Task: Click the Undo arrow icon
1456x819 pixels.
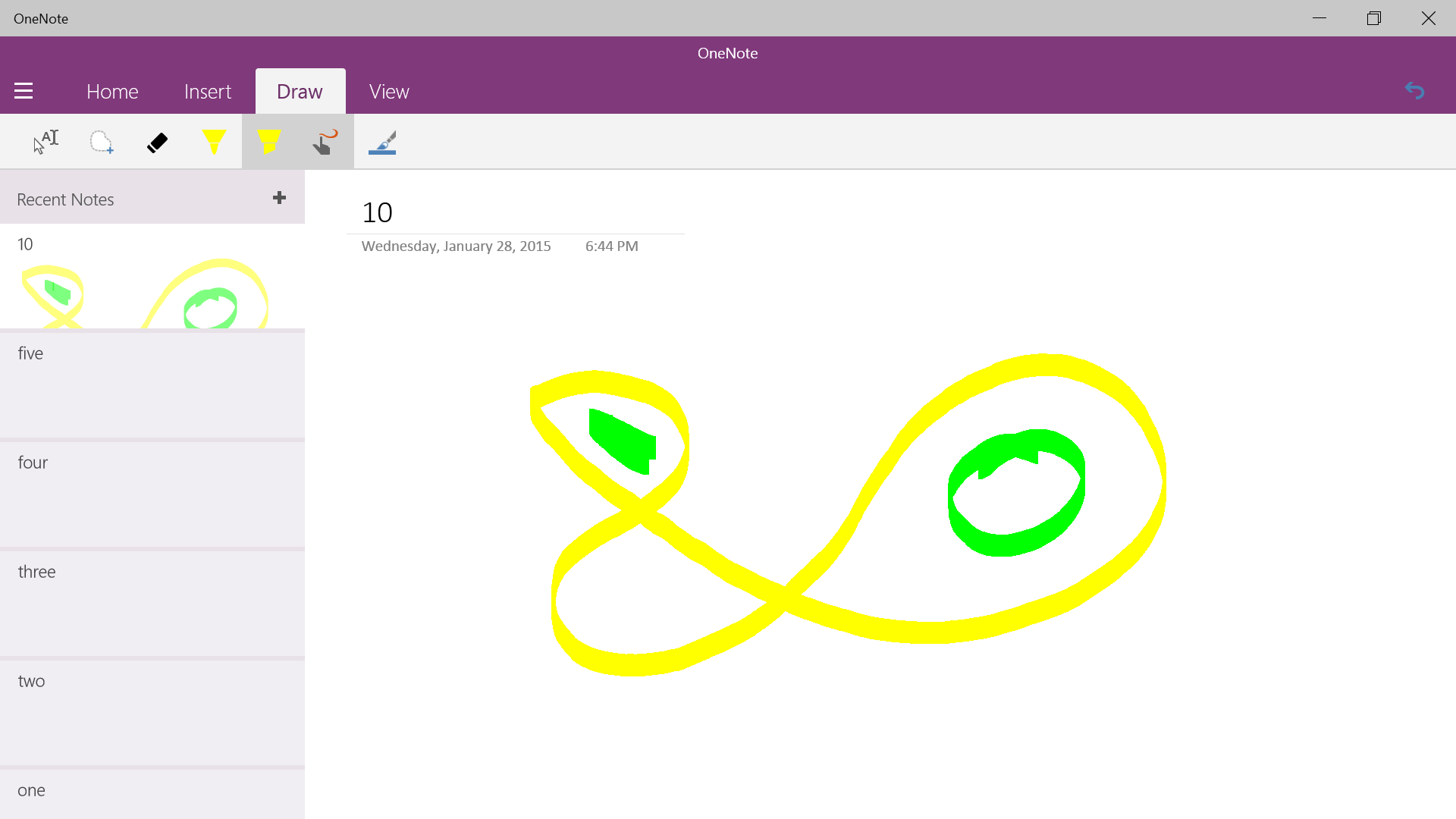Action: point(1414,91)
